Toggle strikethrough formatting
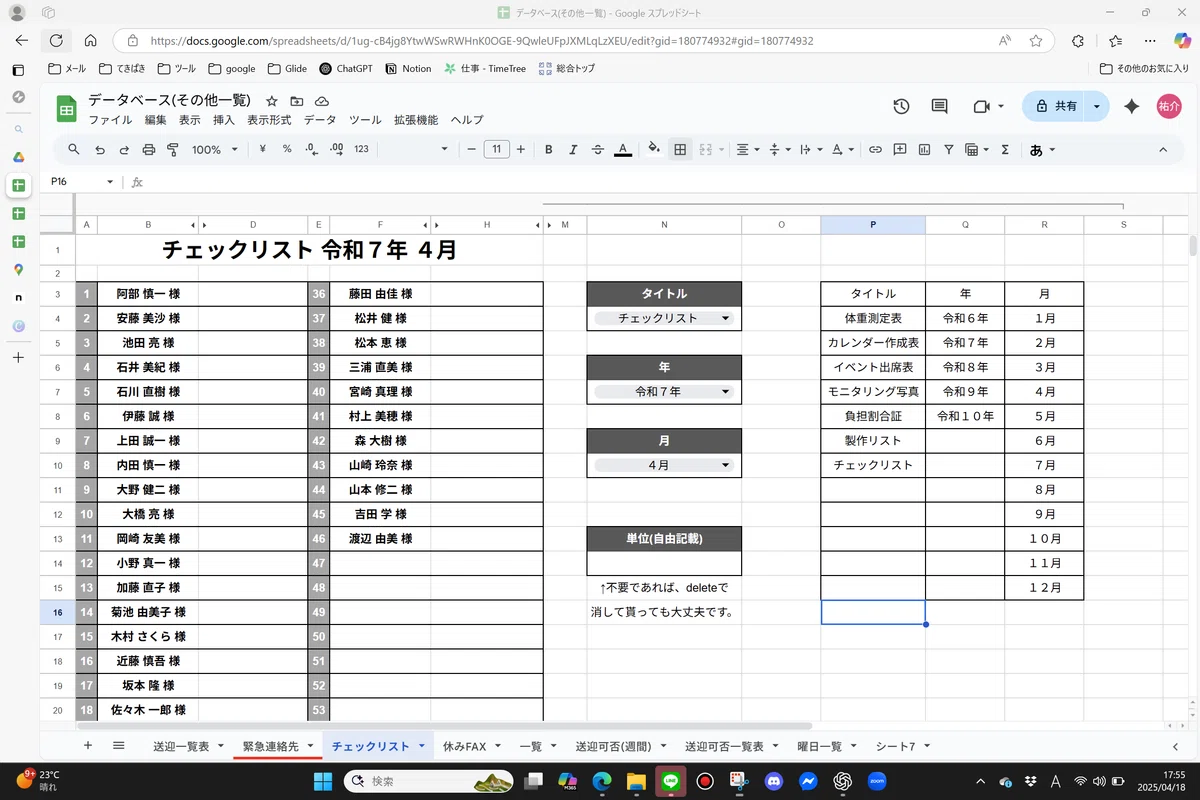The image size is (1200, 800). click(598, 150)
